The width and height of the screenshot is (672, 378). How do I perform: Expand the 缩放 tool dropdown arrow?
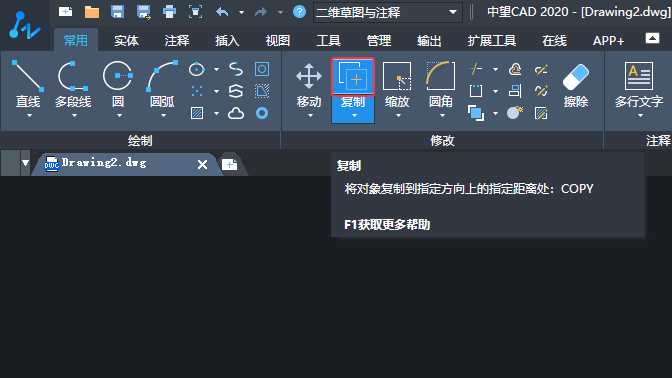[x=398, y=116]
